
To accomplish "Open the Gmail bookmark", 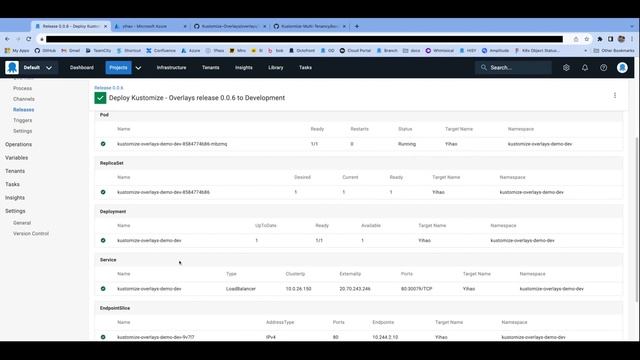I will pos(71,51).
